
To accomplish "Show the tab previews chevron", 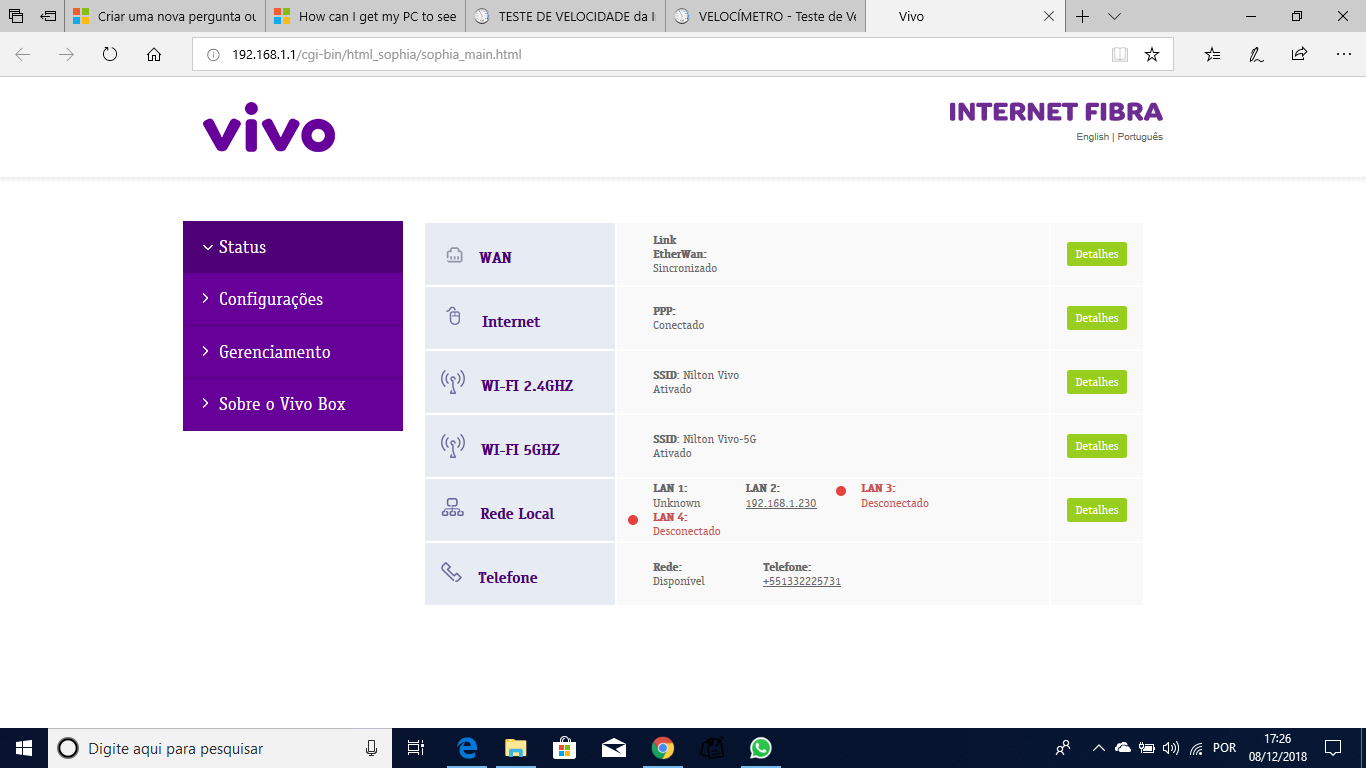I will pos(1115,16).
